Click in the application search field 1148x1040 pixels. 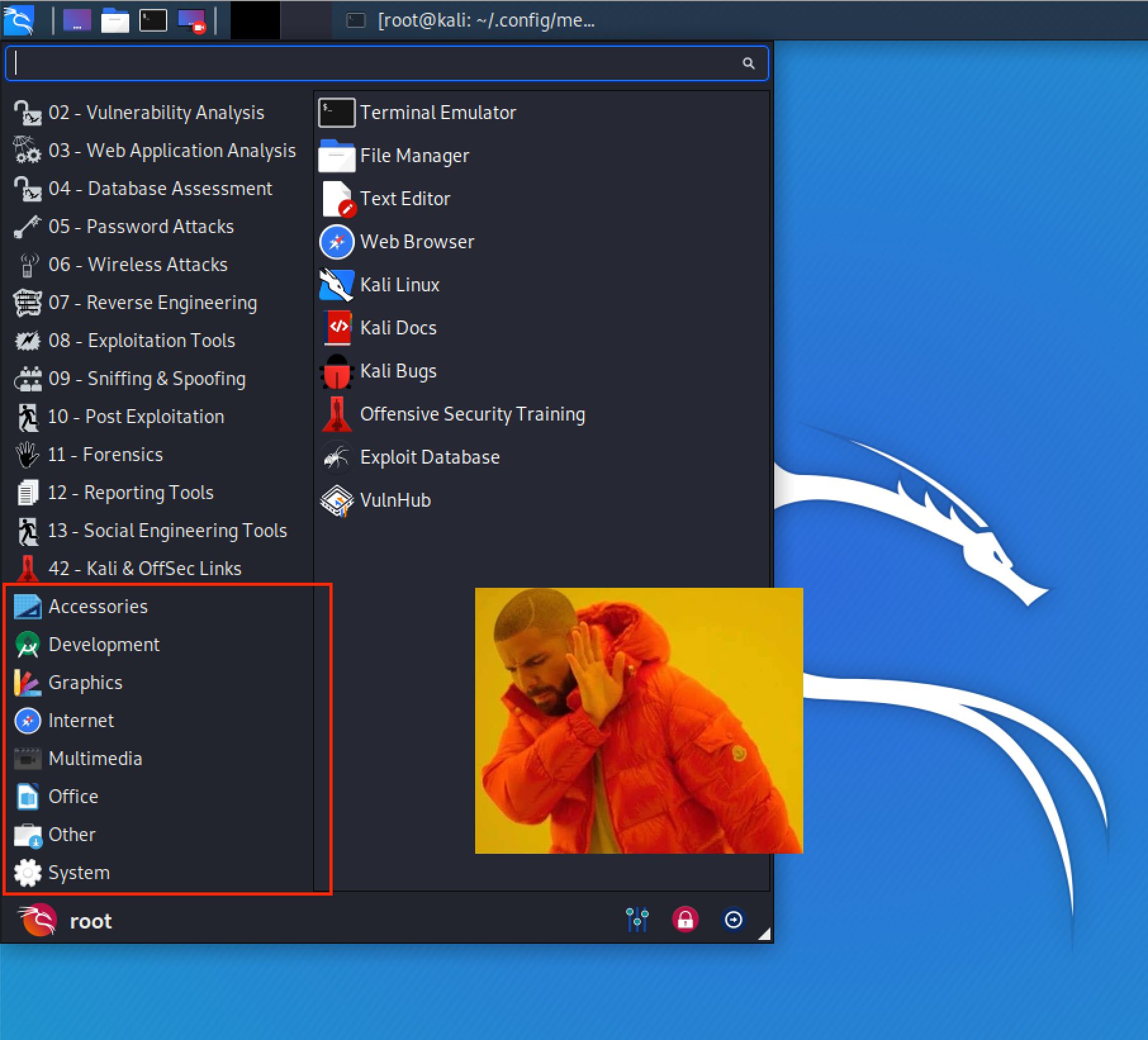point(374,63)
